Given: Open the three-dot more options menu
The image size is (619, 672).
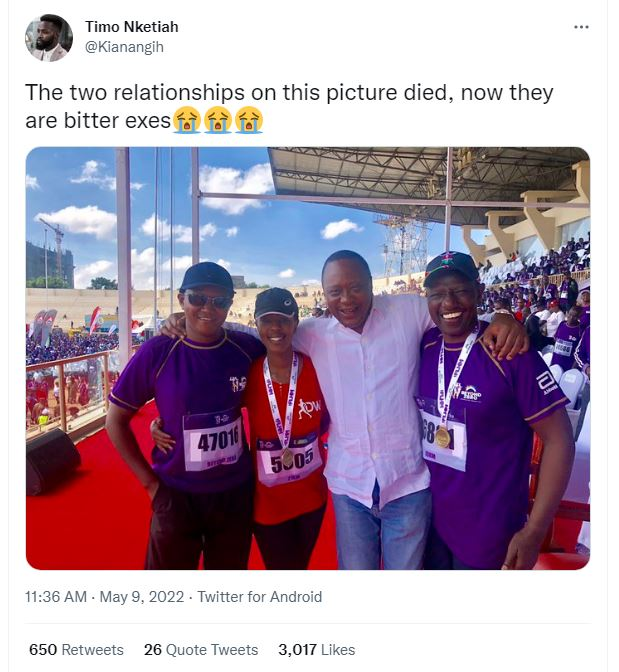Looking at the screenshot, I should (581, 27).
